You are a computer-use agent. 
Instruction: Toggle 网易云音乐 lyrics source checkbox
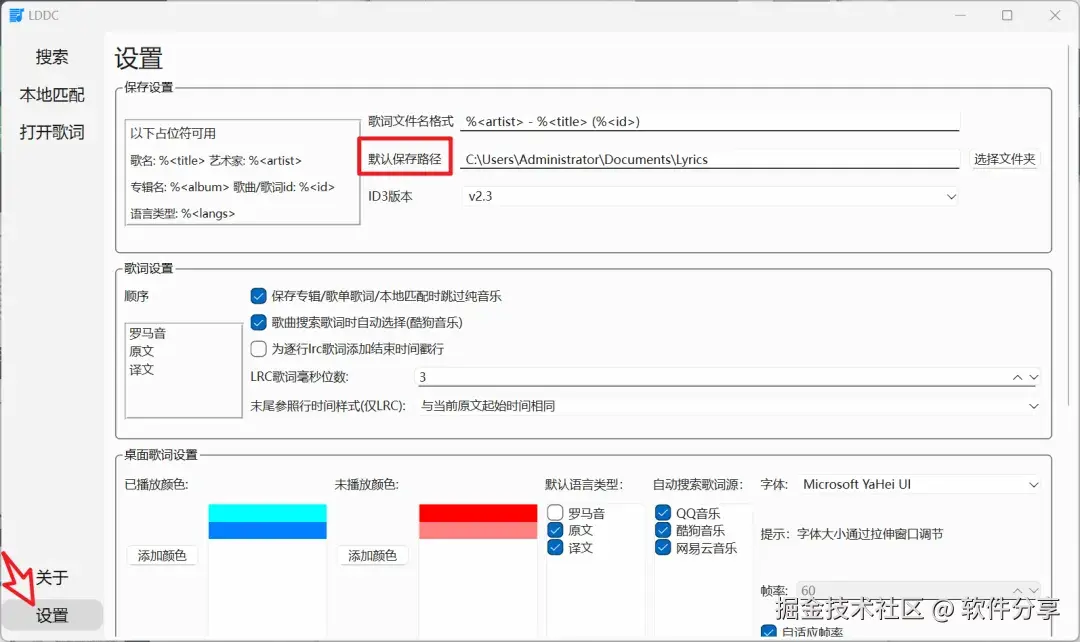[x=663, y=547]
